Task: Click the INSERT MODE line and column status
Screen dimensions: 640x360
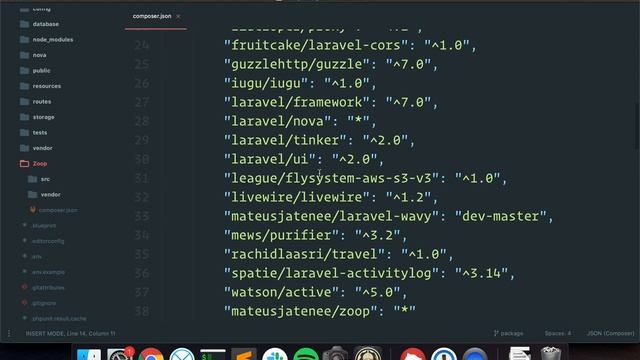Action: [x=71, y=333]
